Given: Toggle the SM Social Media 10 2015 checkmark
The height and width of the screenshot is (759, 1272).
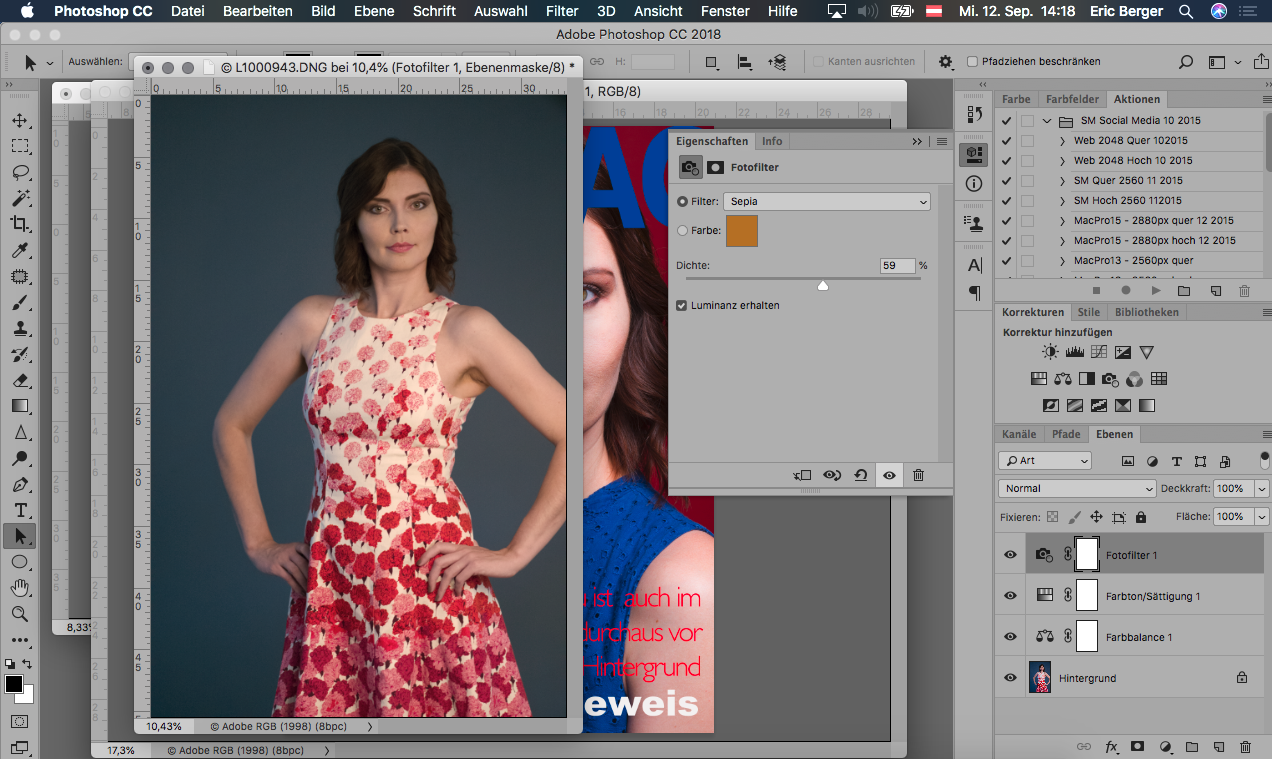Looking at the screenshot, I should click(1007, 121).
